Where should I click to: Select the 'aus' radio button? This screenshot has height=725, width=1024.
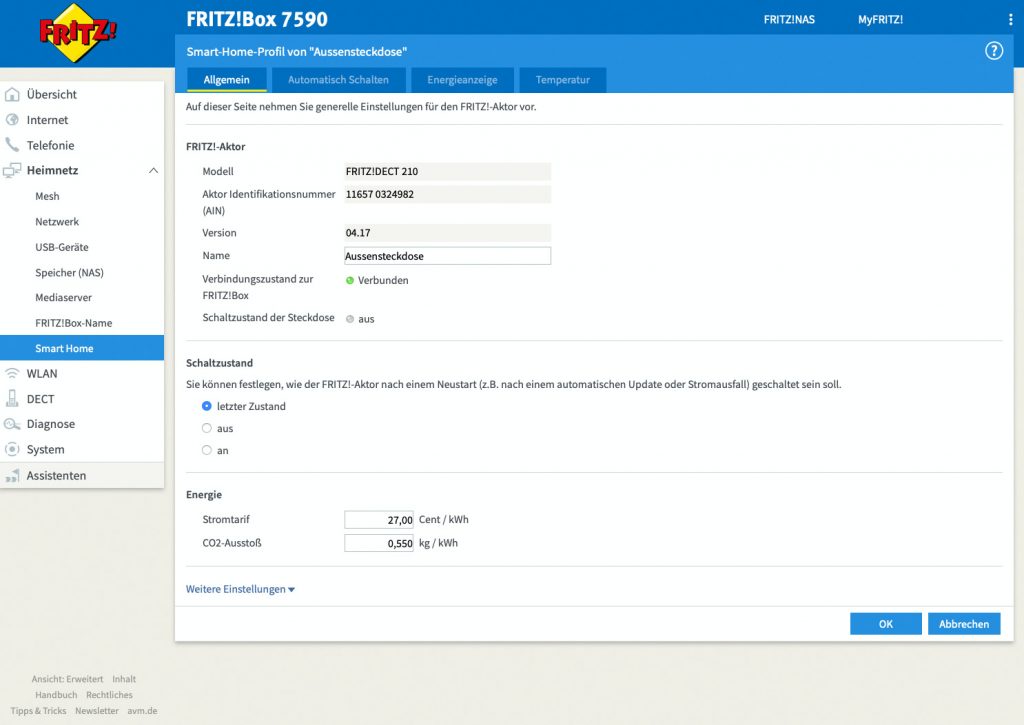click(206, 428)
